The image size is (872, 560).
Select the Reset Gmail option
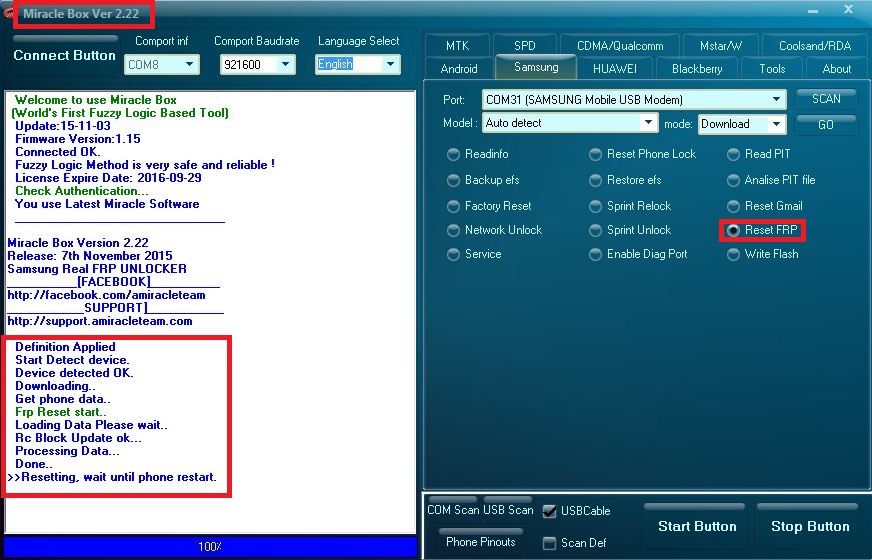click(x=734, y=206)
